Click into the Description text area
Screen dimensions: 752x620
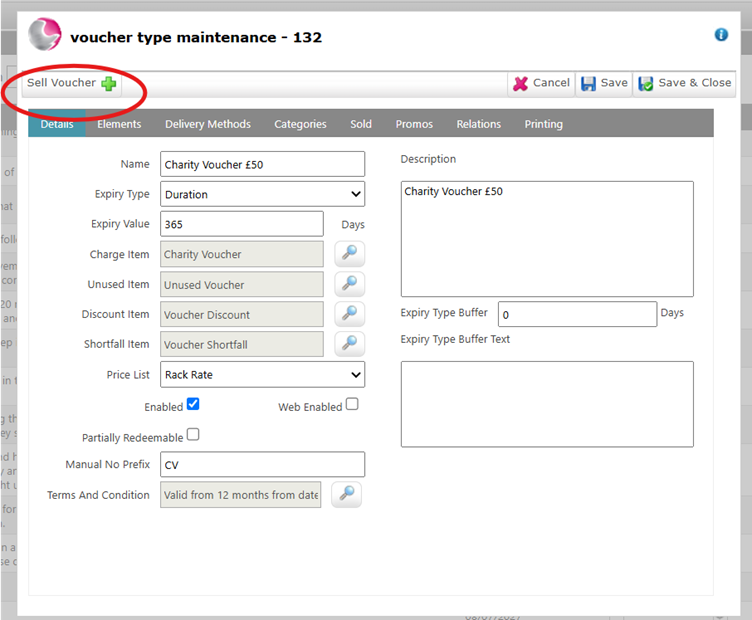point(547,239)
